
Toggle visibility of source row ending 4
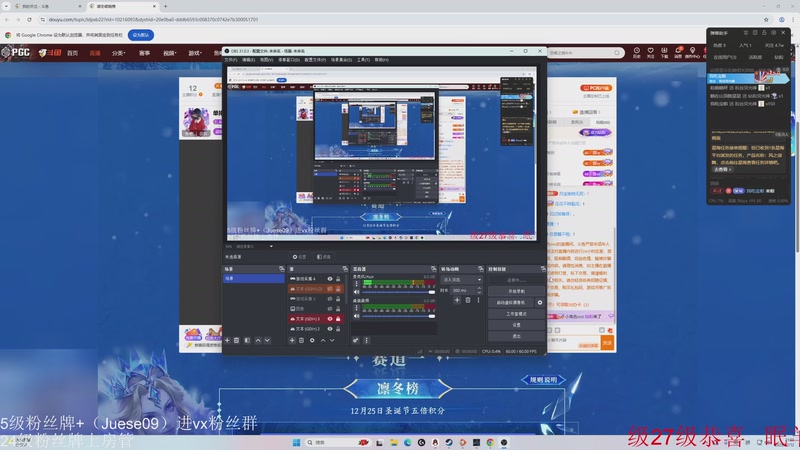[x=330, y=279]
